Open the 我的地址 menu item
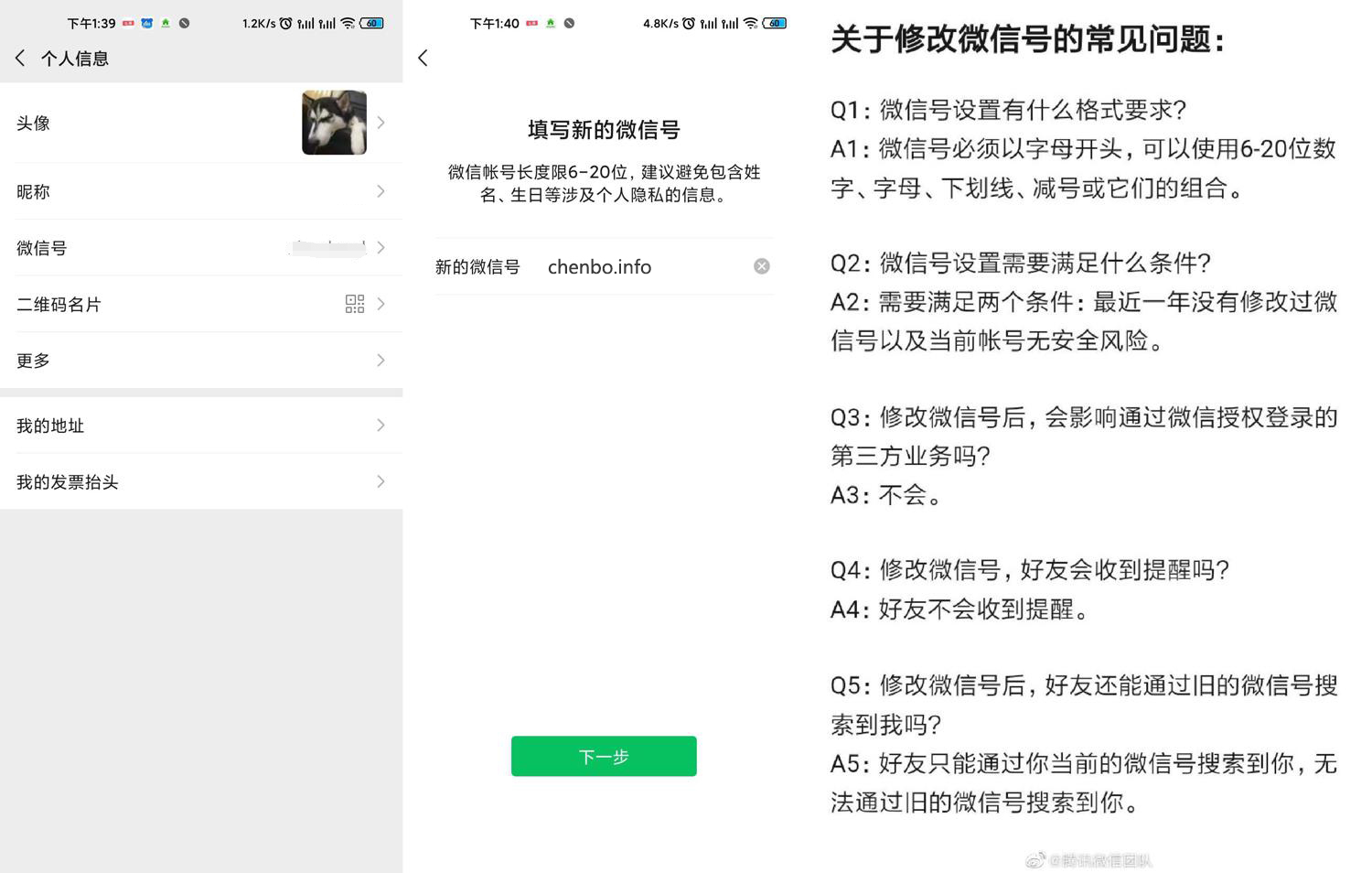This screenshot has height=873, width=1372. [x=201, y=426]
